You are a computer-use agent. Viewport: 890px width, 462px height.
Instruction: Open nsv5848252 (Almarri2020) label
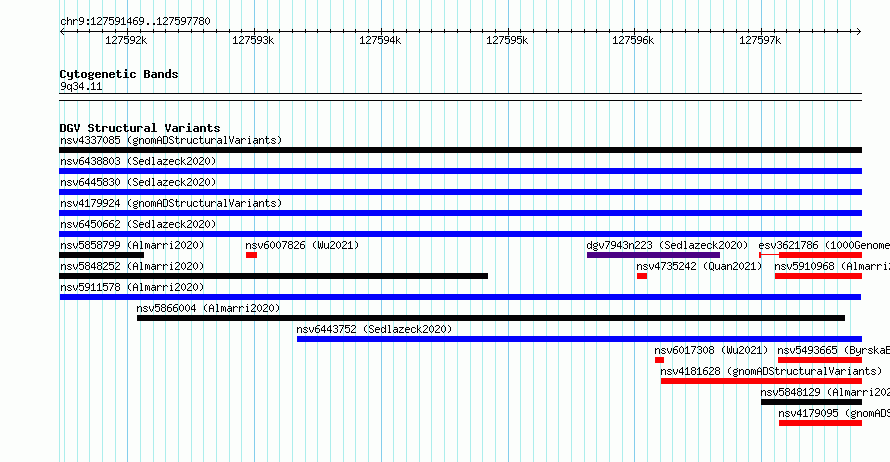click(132, 266)
